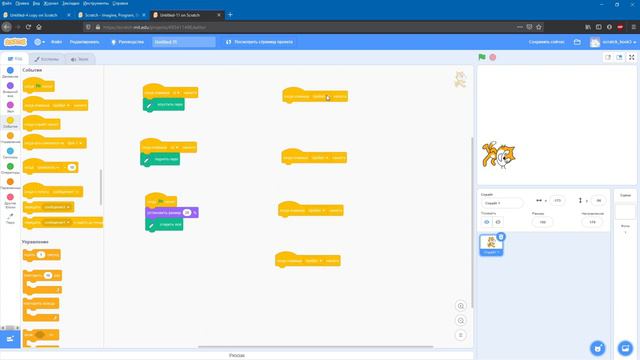Open key dropdown on top-left workspace hat block
The height and width of the screenshot is (360, 640).
[x=176, y=93]
